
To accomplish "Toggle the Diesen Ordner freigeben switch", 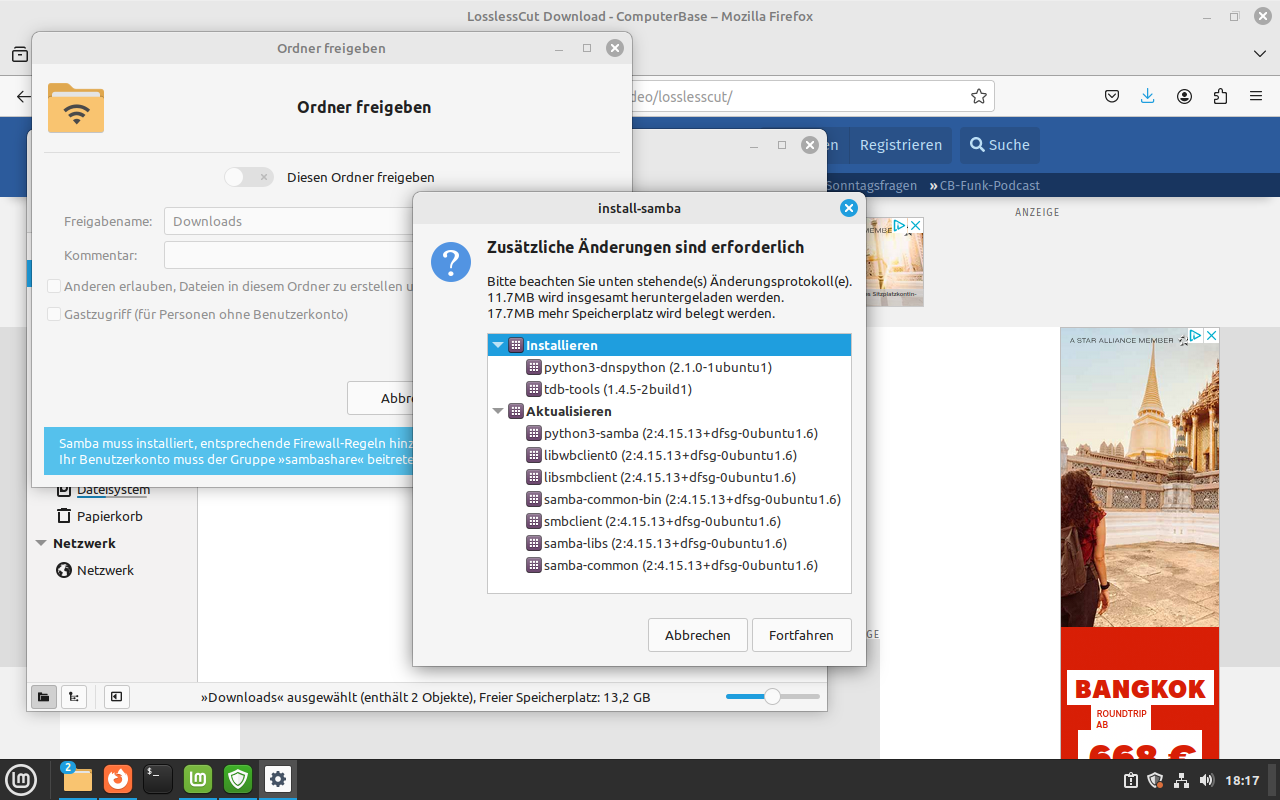I will tap(249, 177).
